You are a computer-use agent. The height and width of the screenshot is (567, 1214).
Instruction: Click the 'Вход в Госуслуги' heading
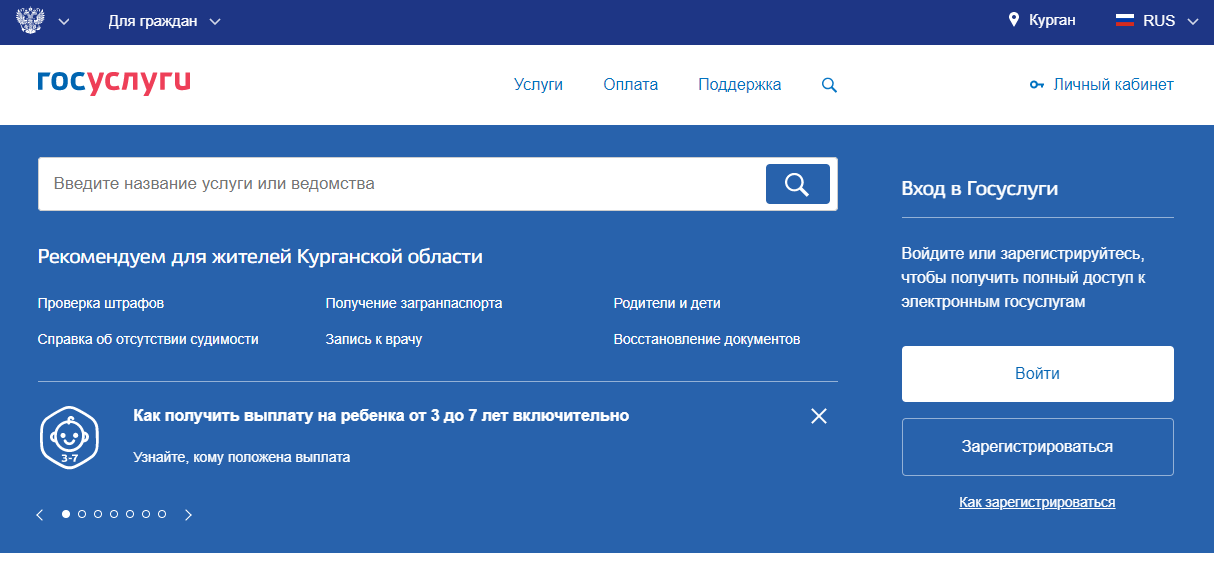coord(980,188)
